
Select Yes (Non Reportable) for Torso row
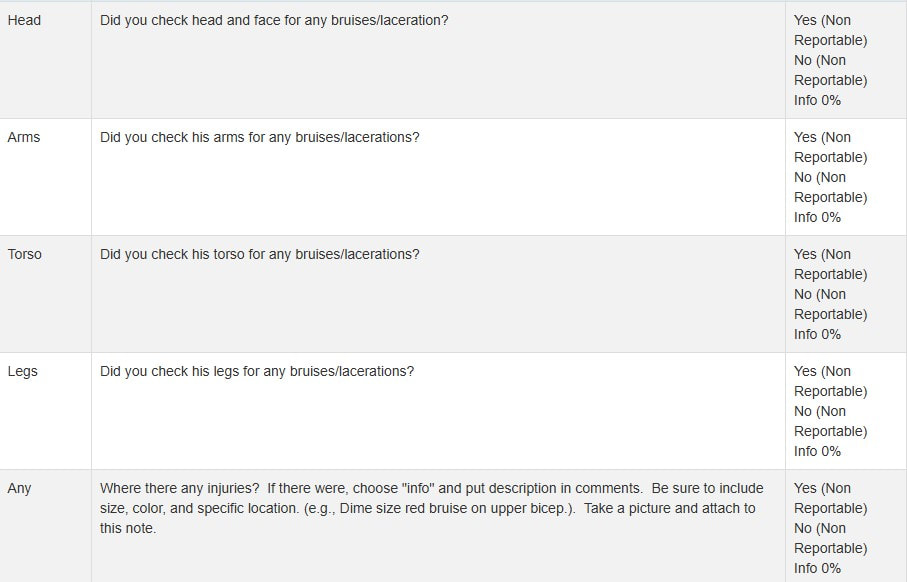830,264
